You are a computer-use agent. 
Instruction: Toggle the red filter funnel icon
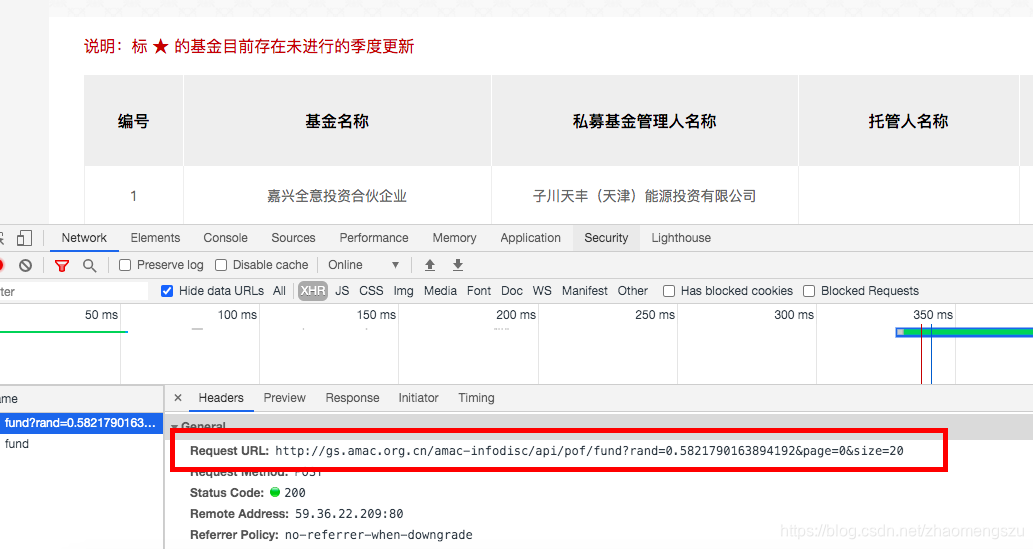click(x=62, y=265)
